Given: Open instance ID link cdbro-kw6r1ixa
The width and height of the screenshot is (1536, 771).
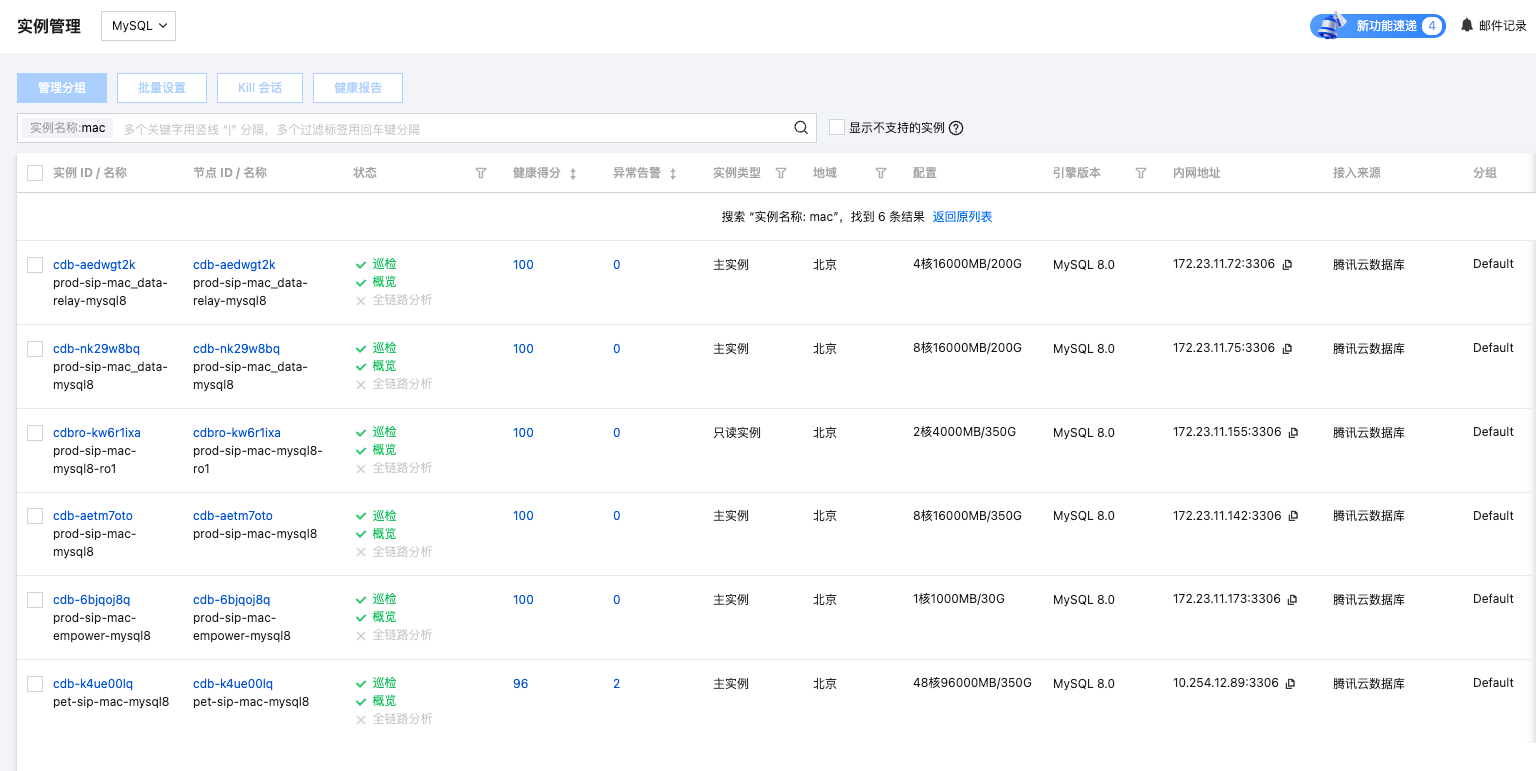Looking at the screenshot, I should tap(97, 433).
